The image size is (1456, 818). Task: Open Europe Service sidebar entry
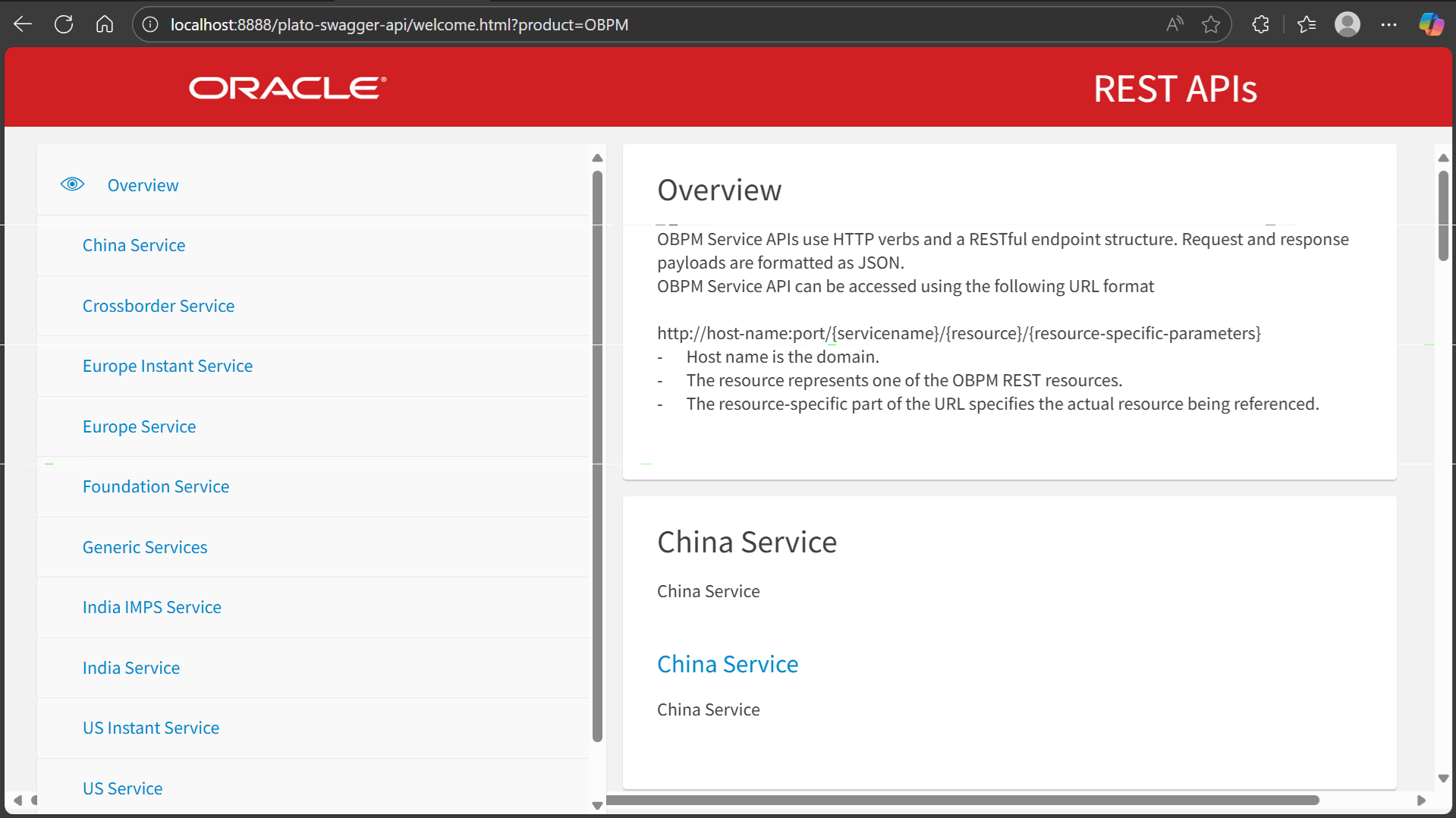[x=139, y=426]
